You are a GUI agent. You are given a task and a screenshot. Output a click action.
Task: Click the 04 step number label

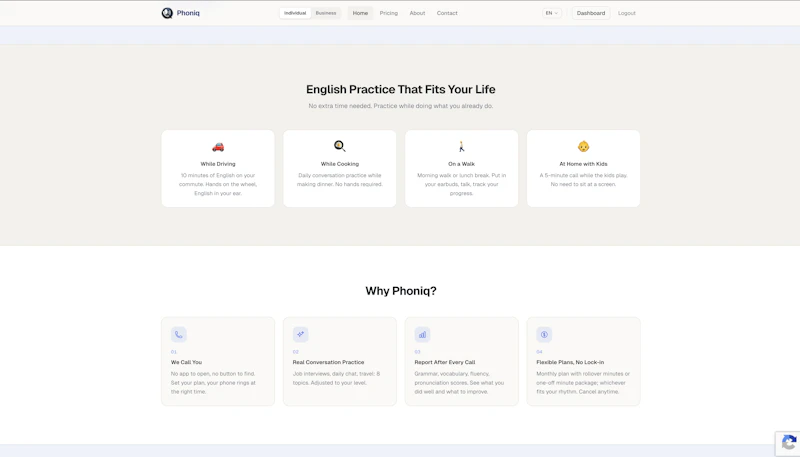[x=539, y=352]
